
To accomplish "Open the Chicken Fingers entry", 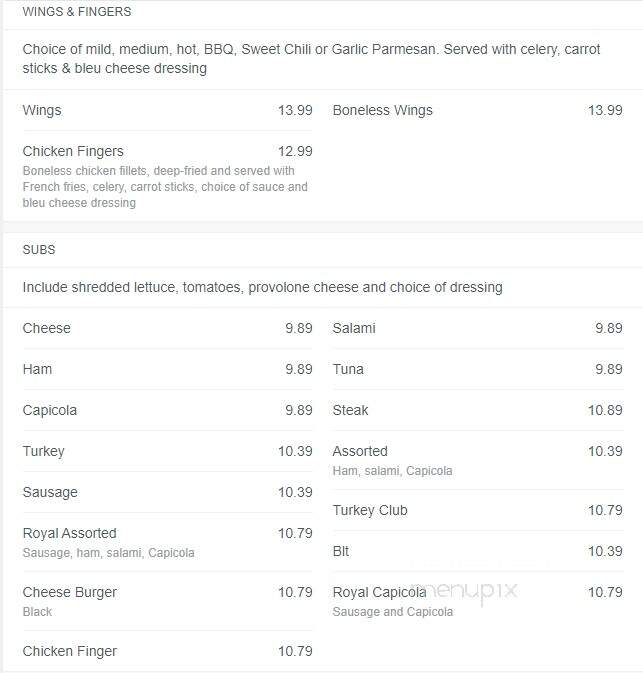I will (x=167, y=176).
